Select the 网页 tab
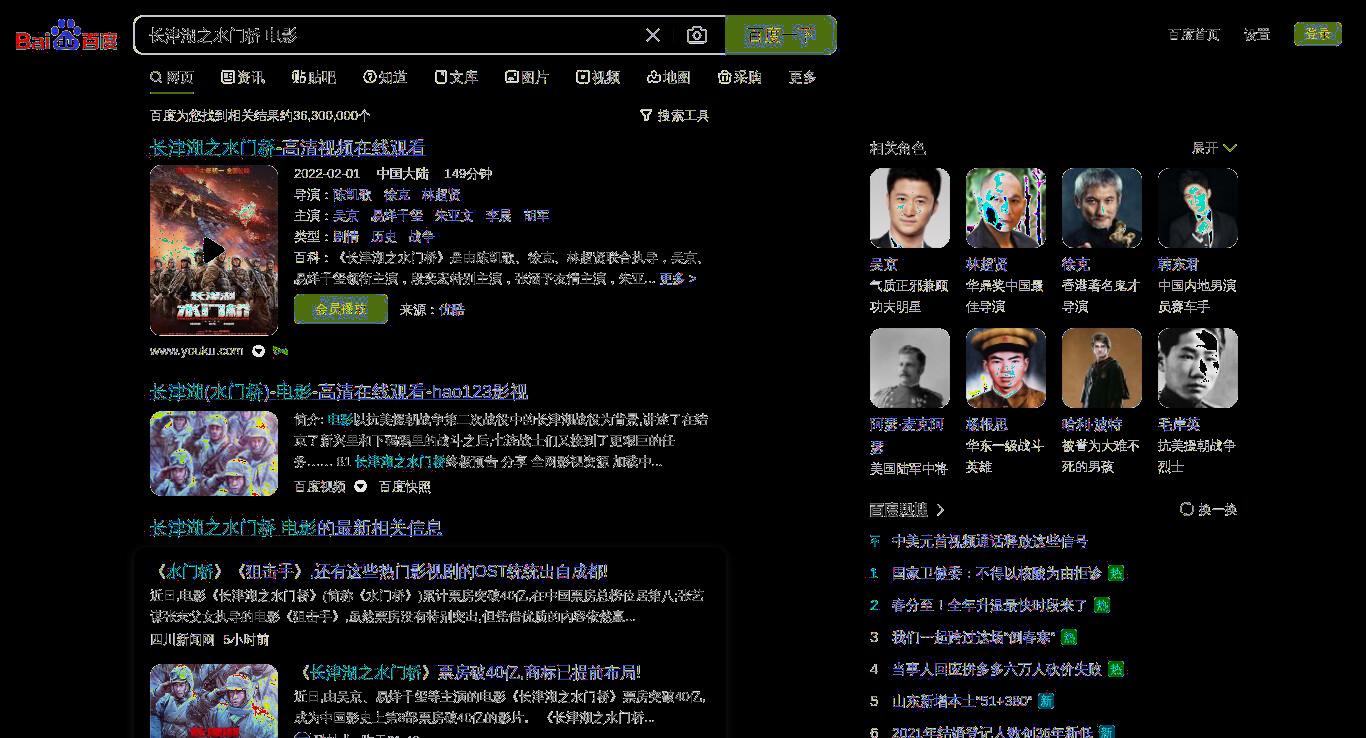The height and width of the screenshot is (738, 1366). (172, 77)
